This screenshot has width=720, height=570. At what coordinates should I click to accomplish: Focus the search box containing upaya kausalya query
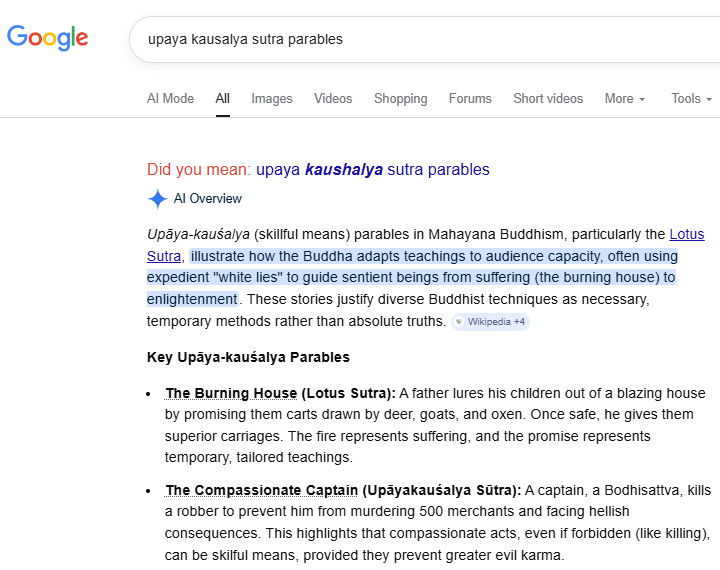425,40
